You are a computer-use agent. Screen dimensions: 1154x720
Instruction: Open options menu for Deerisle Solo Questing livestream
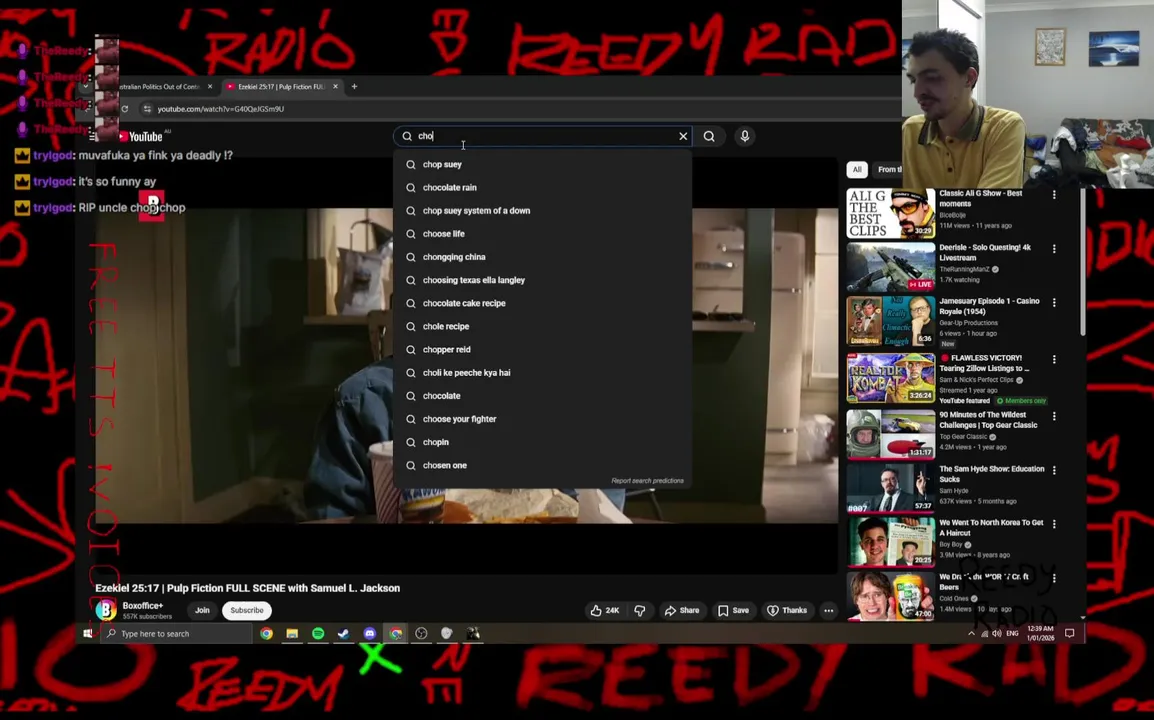click(x=1054, y=249)
